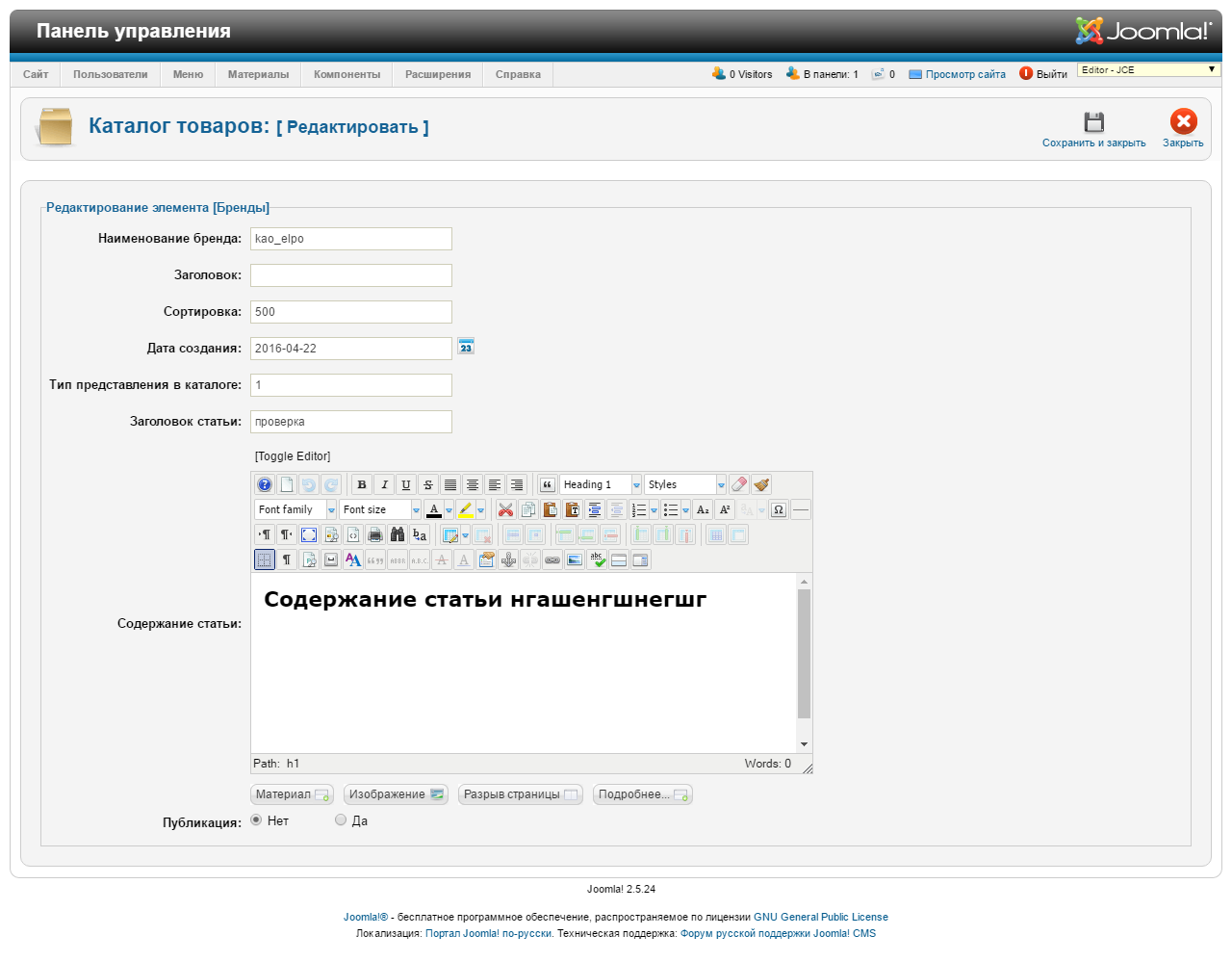
Task: Open the calendar picker for creation date
Action: tap(466, 347)
